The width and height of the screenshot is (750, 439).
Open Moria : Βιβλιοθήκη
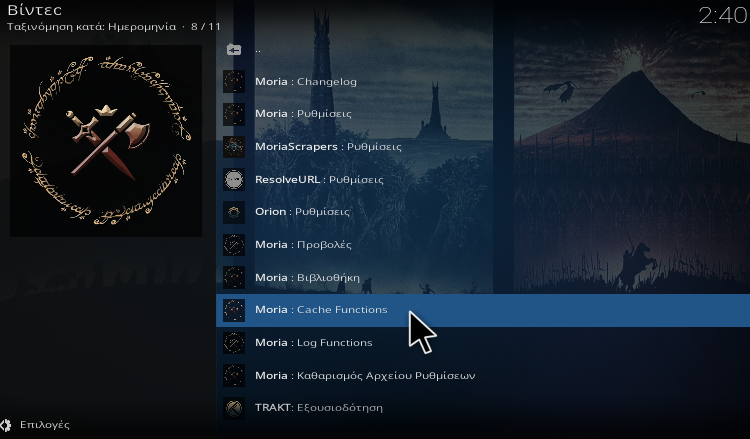[x=483, y=277]
